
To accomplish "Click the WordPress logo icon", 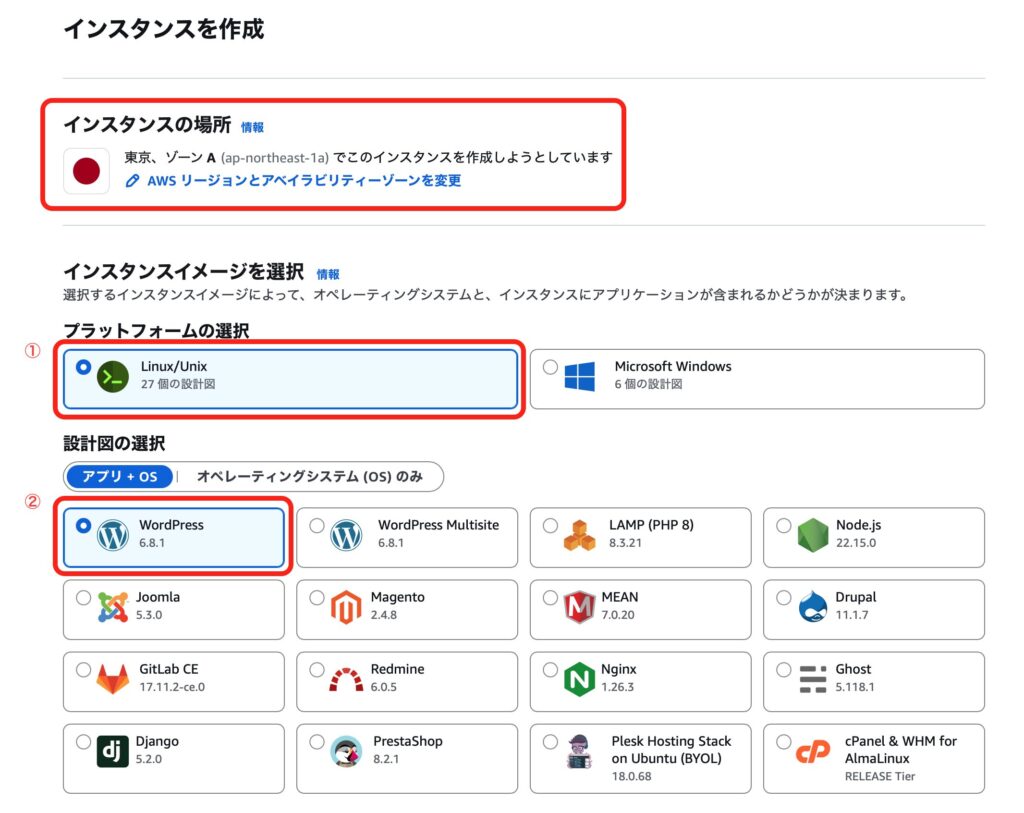I will 113,535.
